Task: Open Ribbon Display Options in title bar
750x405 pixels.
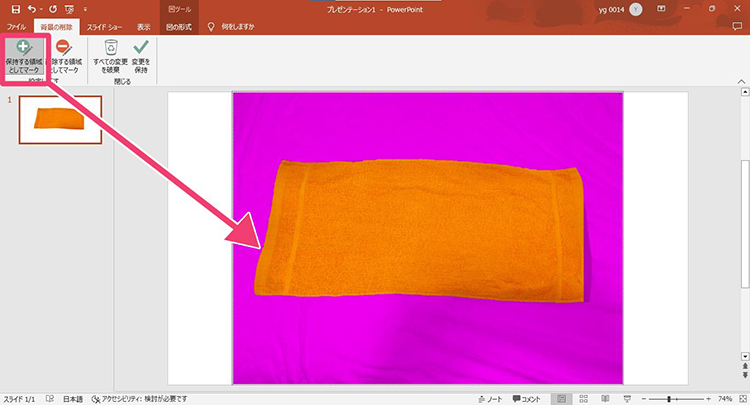Action: pos(661,8)
